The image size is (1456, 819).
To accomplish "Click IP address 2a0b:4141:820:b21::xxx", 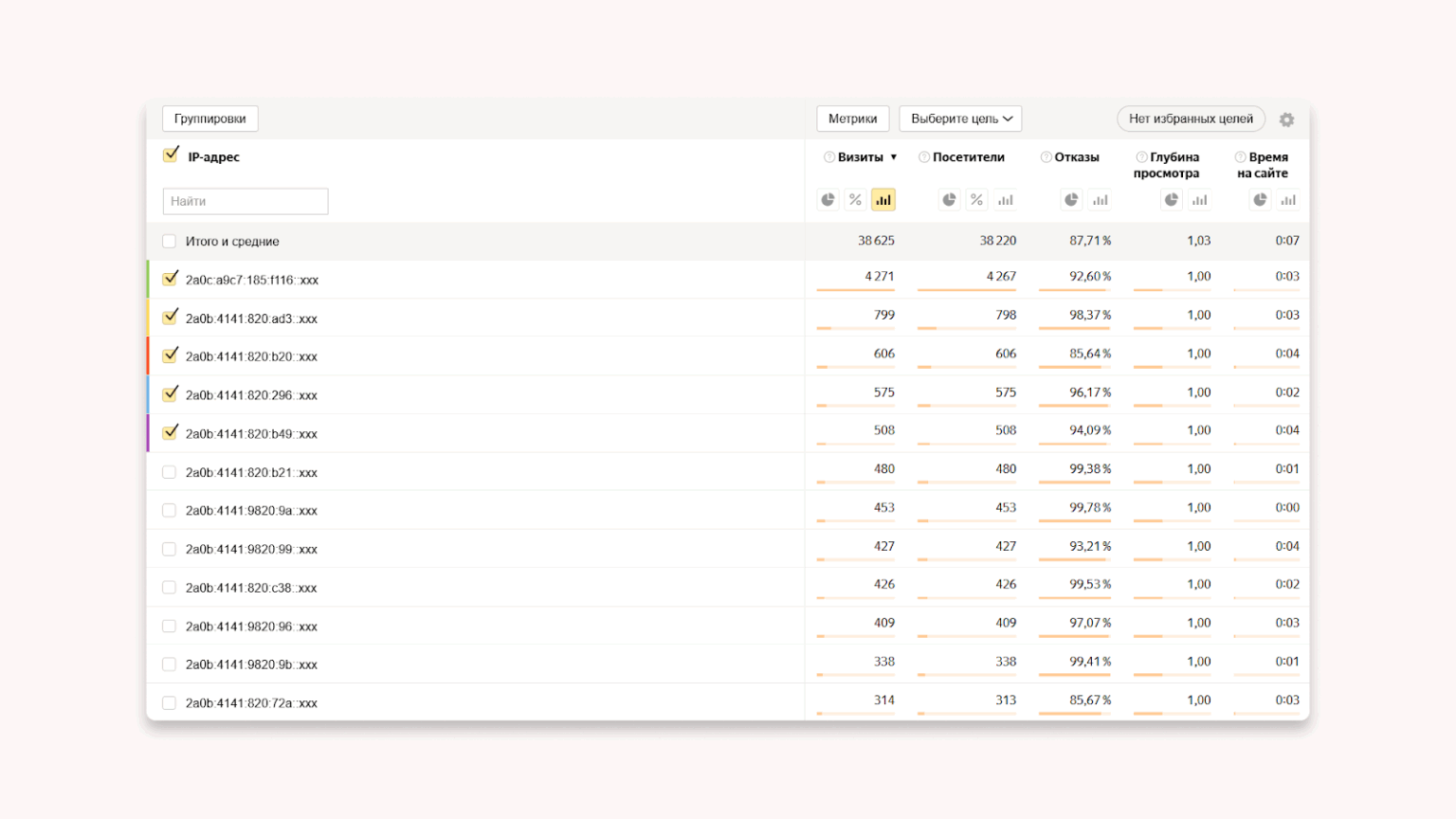I will click(x=251, y=473).
